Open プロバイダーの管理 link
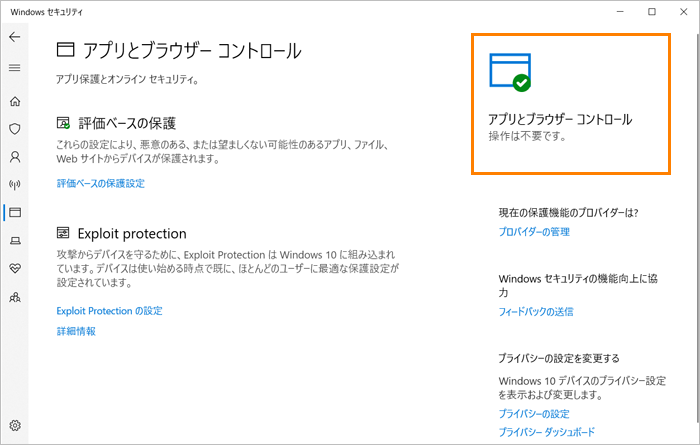 pos(534,232)
